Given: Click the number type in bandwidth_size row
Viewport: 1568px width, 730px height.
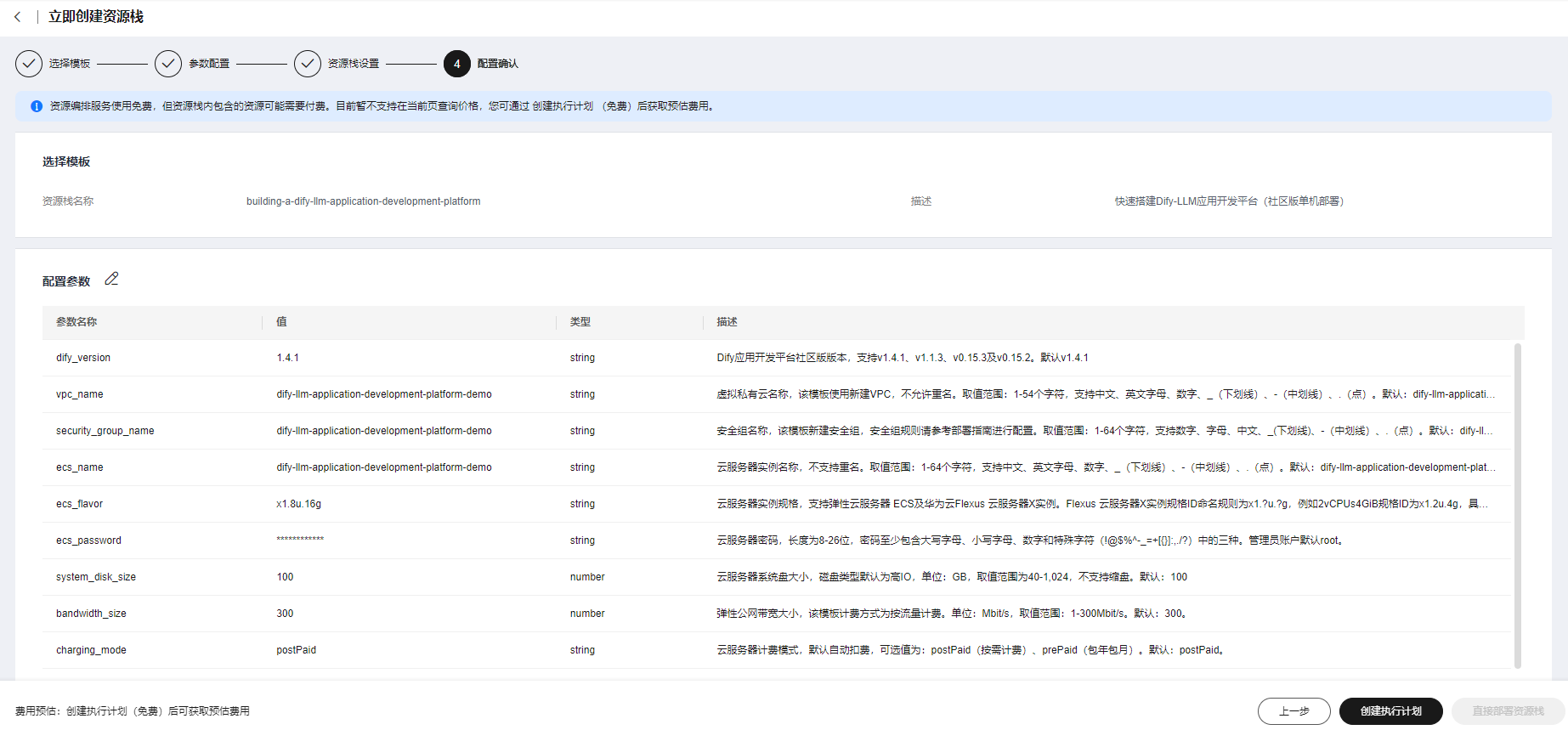Looking at the screenshot, I should [x=587, y=614].
